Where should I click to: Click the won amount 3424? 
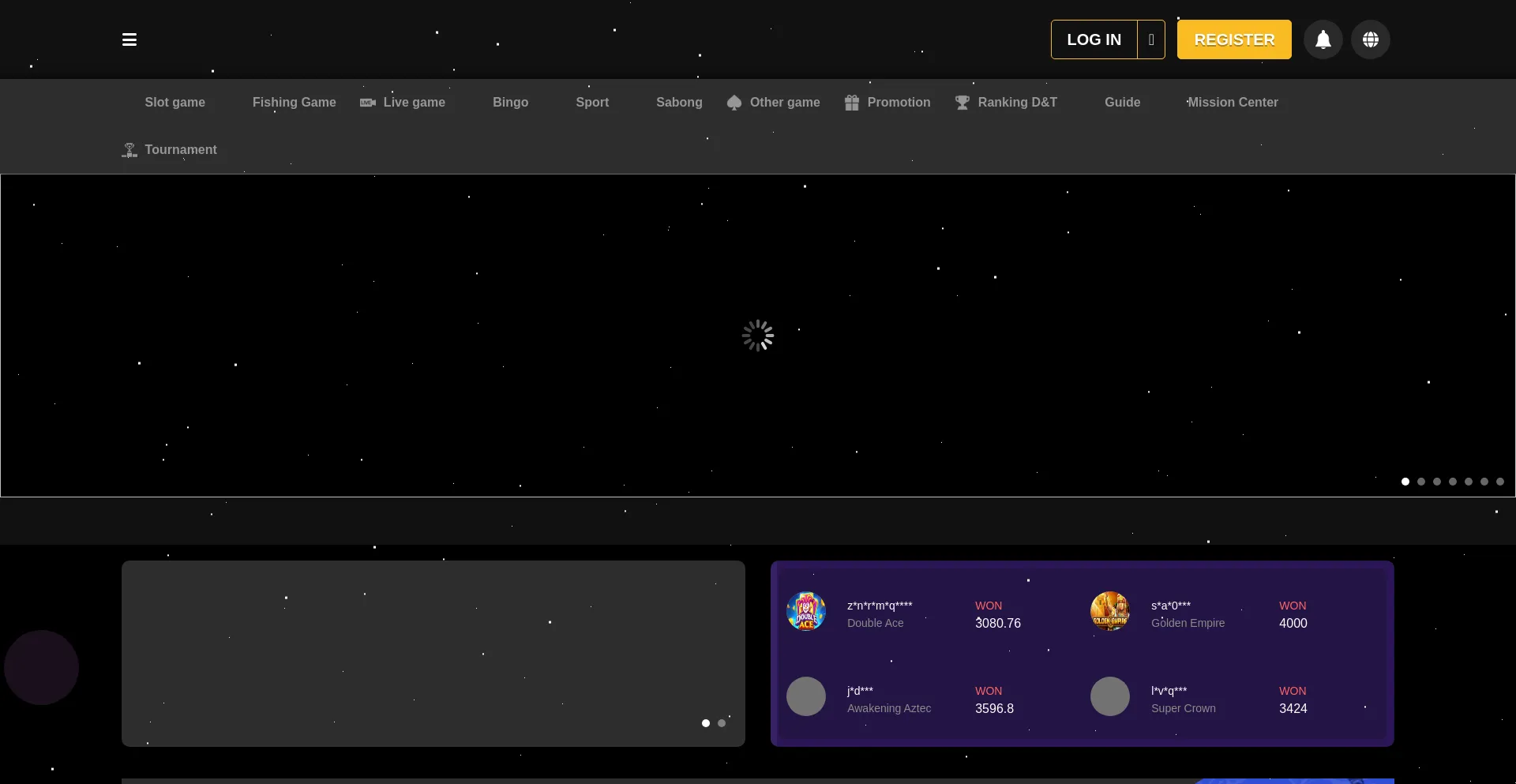click(x=1293, y=708)
